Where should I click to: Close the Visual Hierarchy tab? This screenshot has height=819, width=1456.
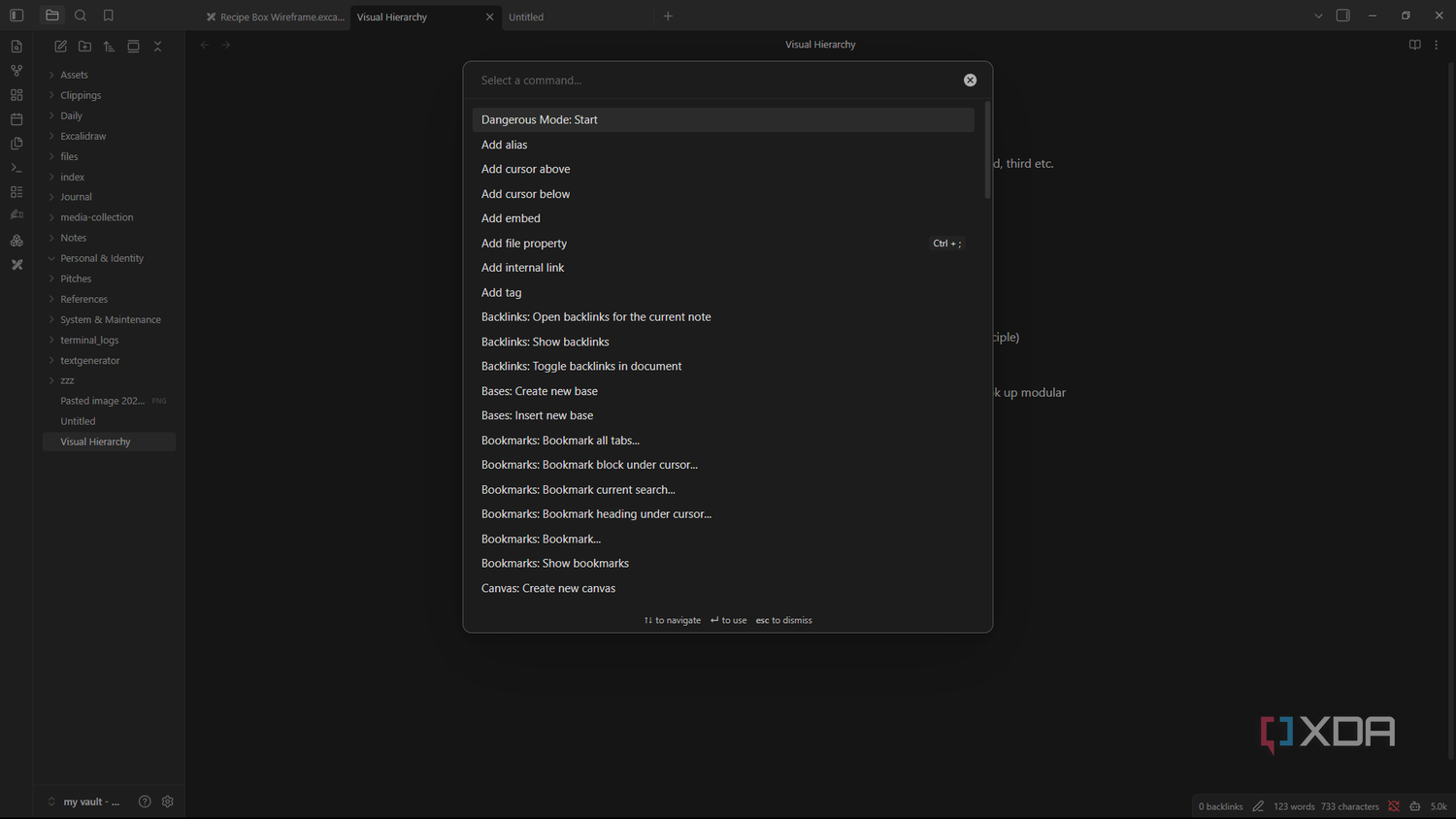pyautogui.click(x=489, y=16)
